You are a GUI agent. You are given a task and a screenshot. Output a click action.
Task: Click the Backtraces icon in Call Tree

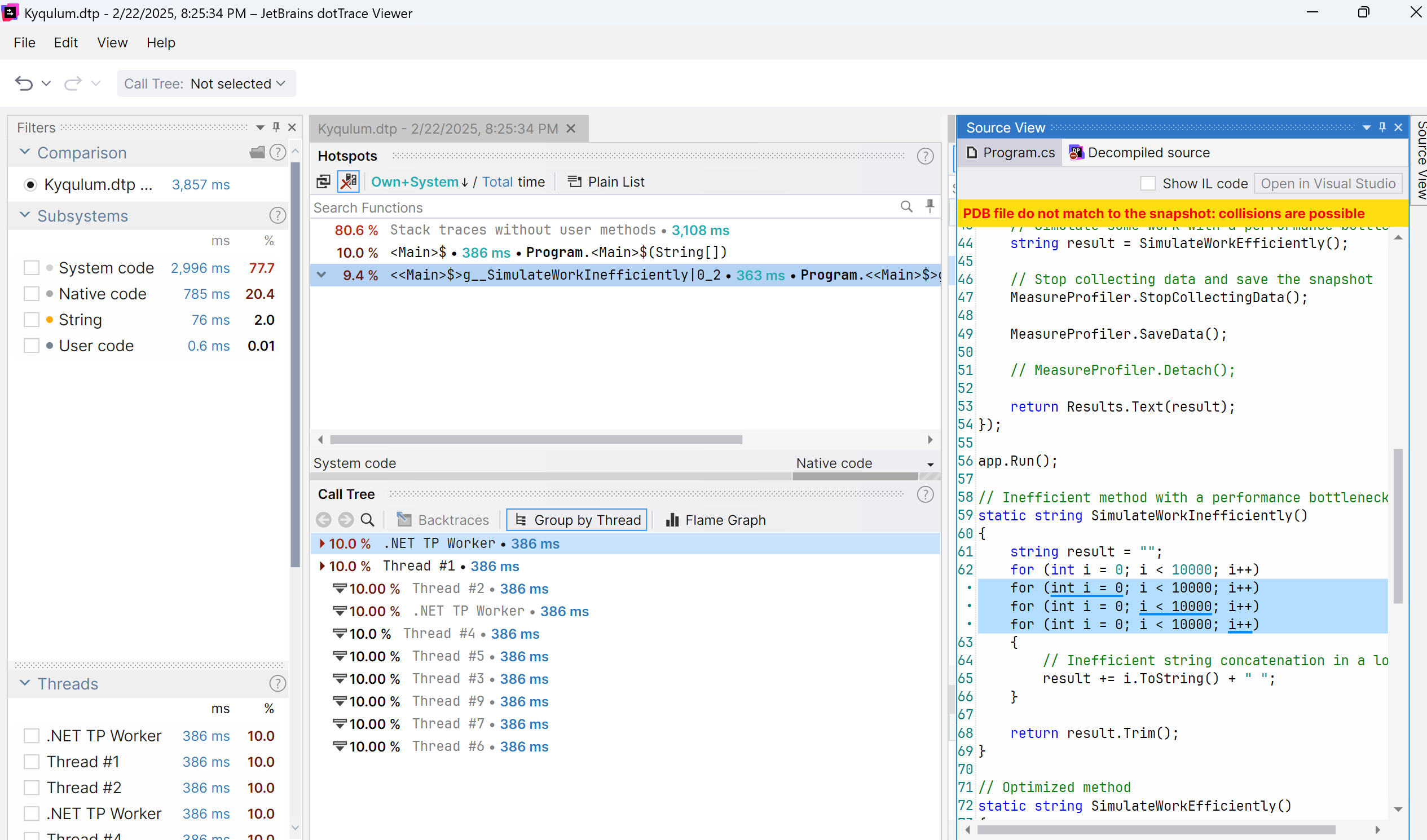pos(404,520)
